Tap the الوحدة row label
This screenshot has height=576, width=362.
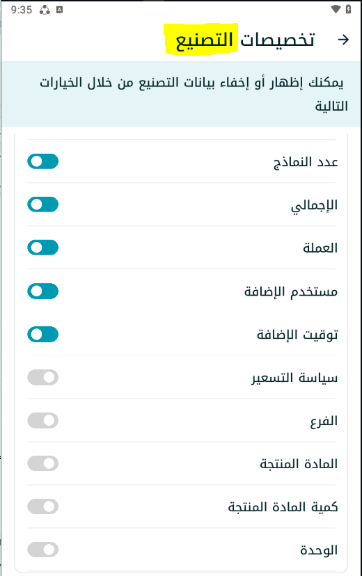tap(319, 550)
